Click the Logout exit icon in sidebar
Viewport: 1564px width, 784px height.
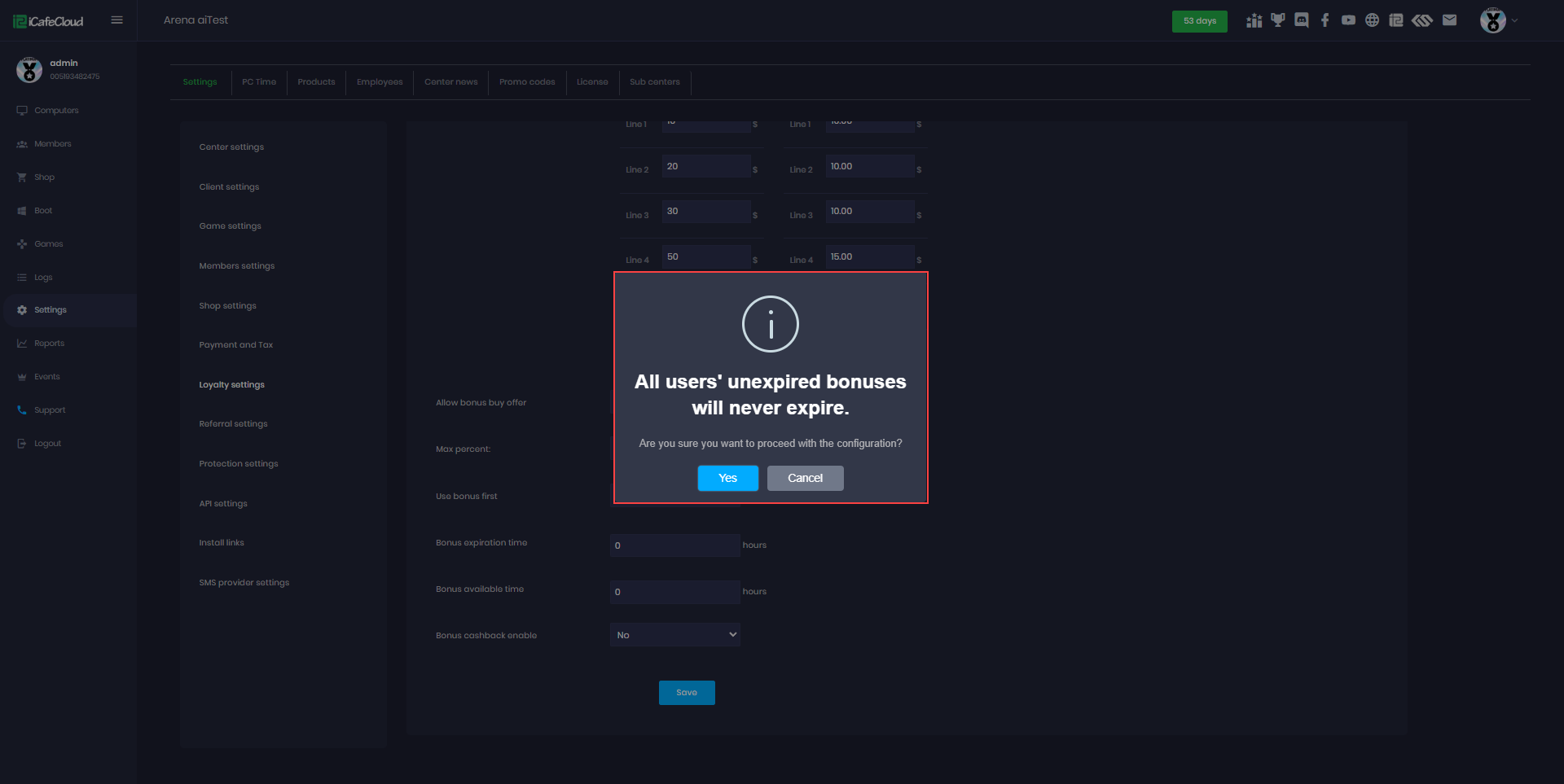coord(22,444)
